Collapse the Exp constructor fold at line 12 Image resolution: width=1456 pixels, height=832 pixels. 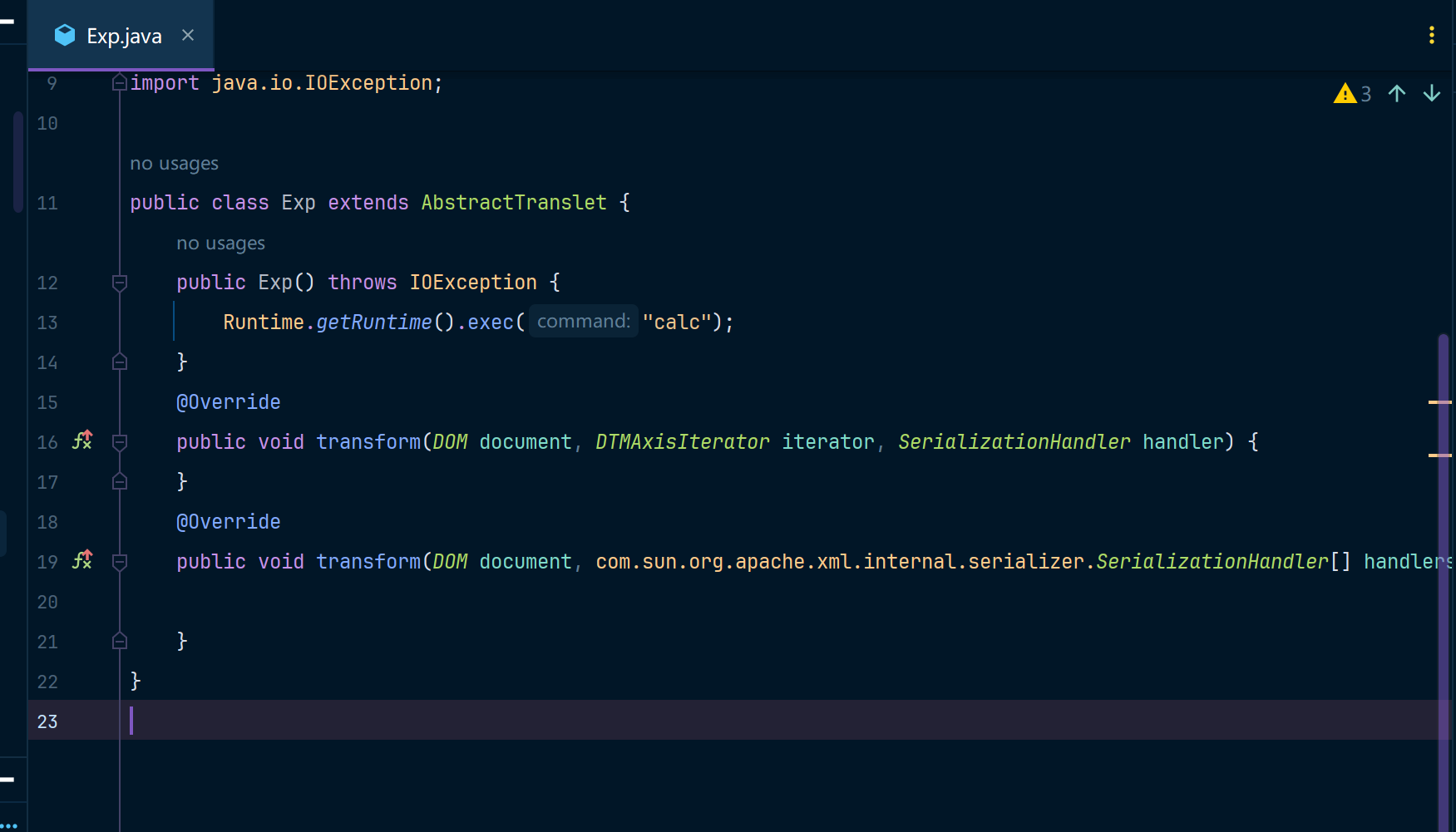coord(120,283)
